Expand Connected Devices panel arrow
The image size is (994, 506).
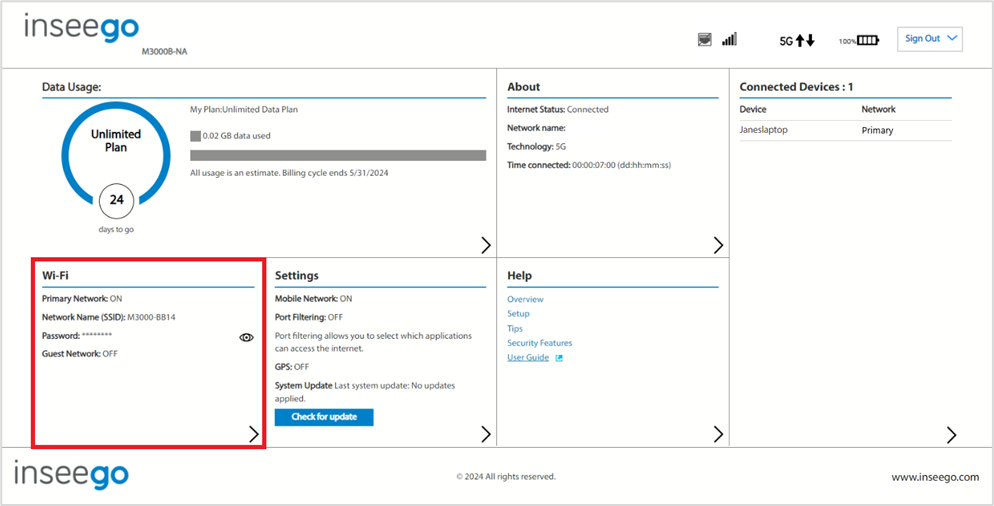[x=951, y=434]
